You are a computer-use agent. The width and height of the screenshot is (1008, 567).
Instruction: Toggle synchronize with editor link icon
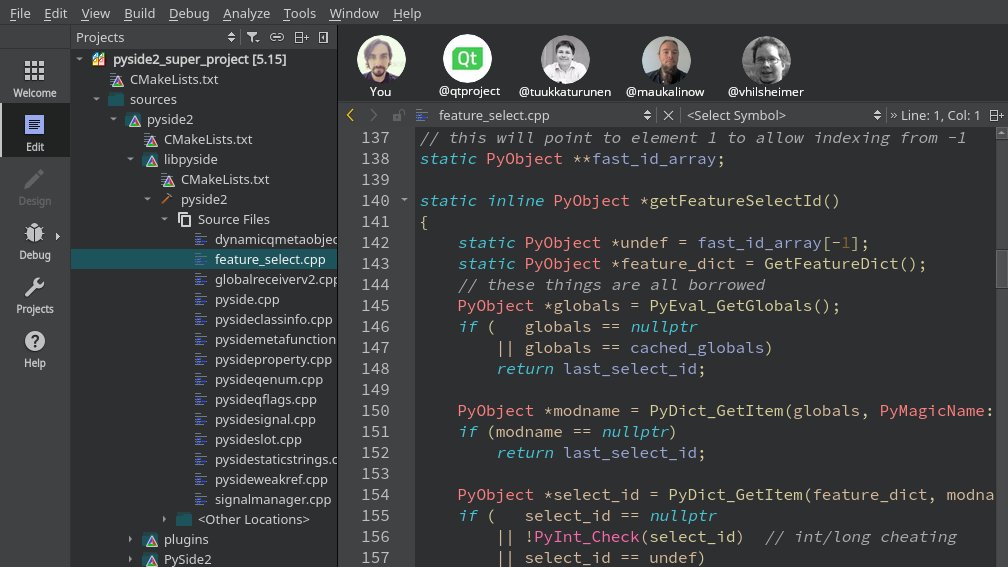point(277,37)
